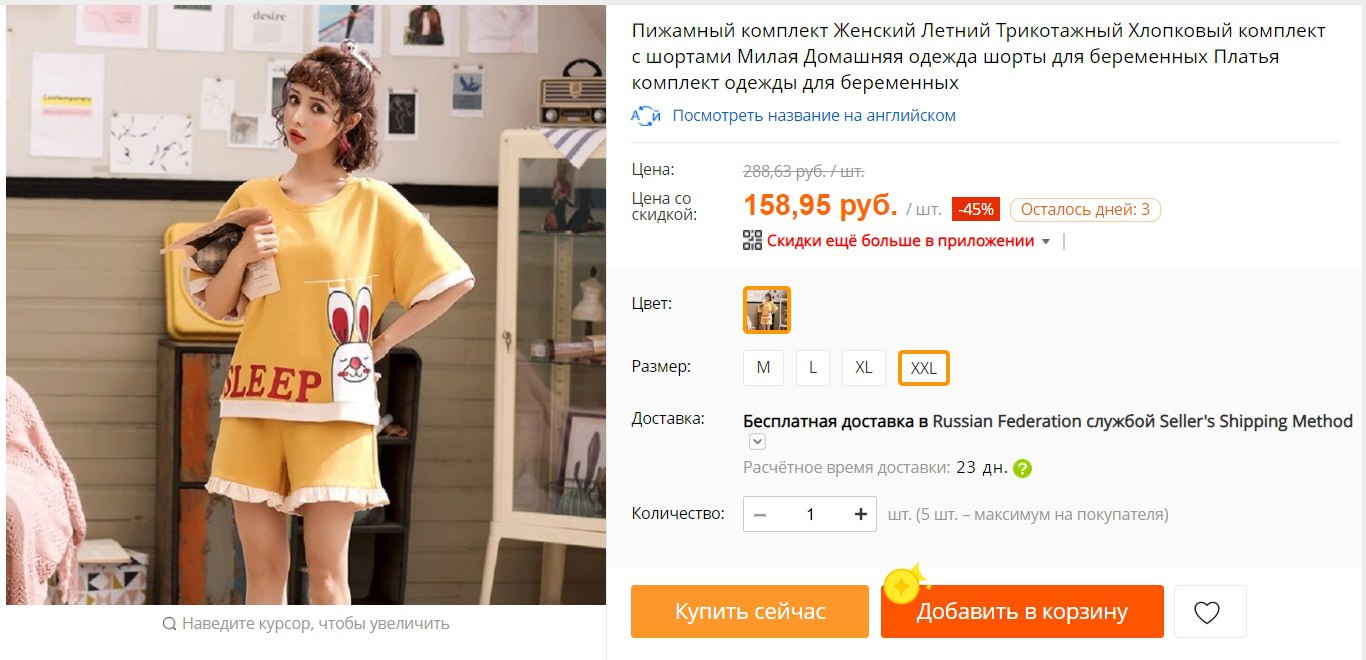Expand the 'Скидки ещё больше в приложении' dropdown arrow
The width and height of the screenshot is (1366, 660).
point(1046,242)
